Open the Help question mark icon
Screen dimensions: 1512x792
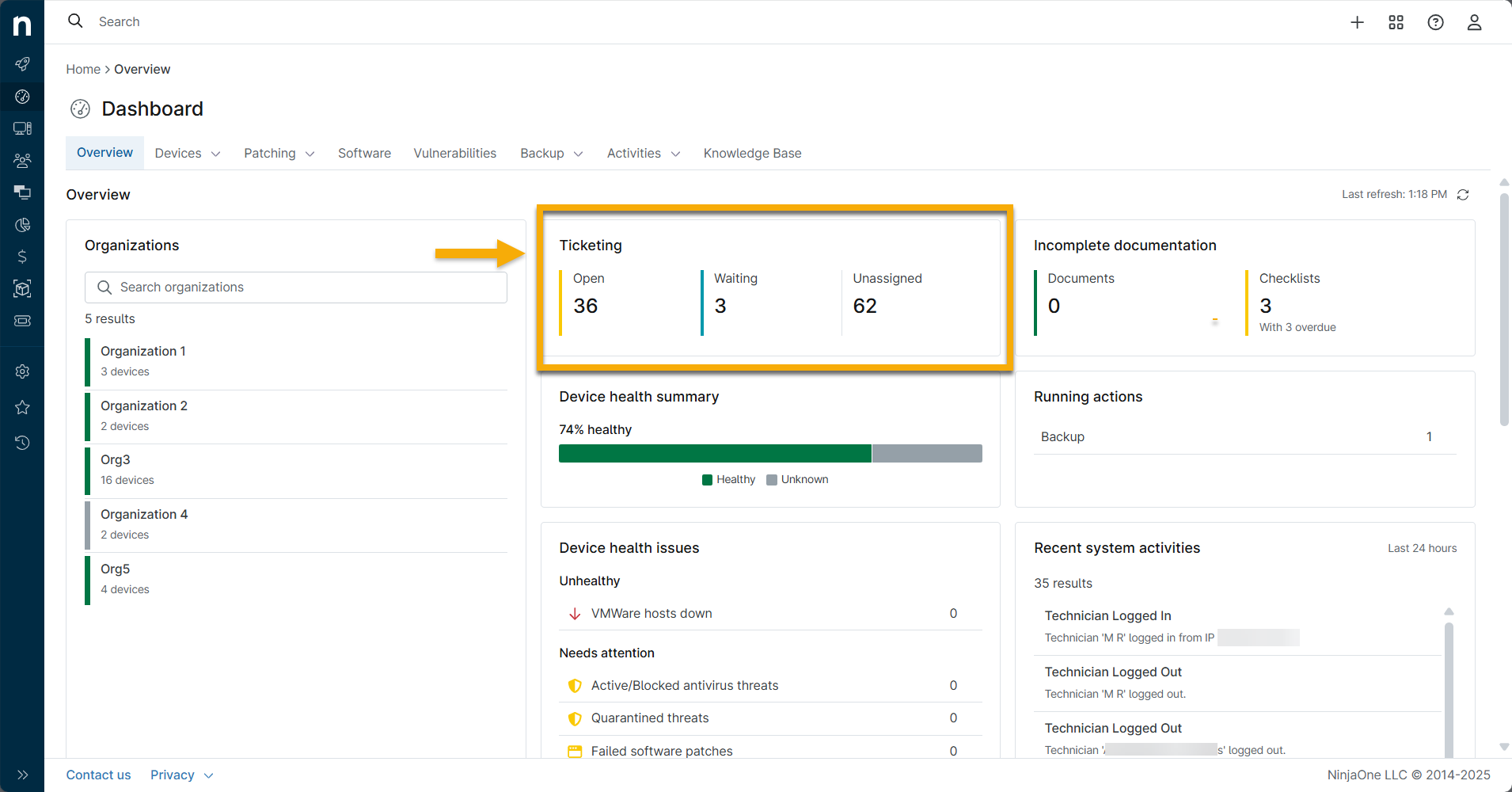click(x=1435, y=22)
